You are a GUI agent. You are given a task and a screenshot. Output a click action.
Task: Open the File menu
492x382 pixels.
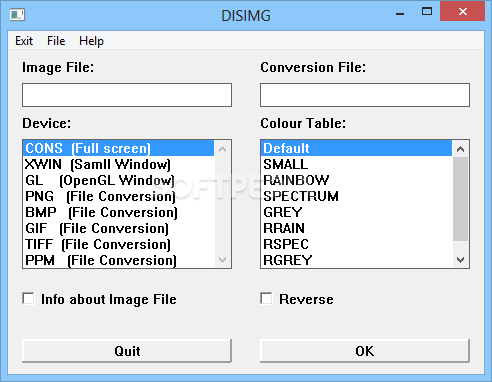pos(56,41)
